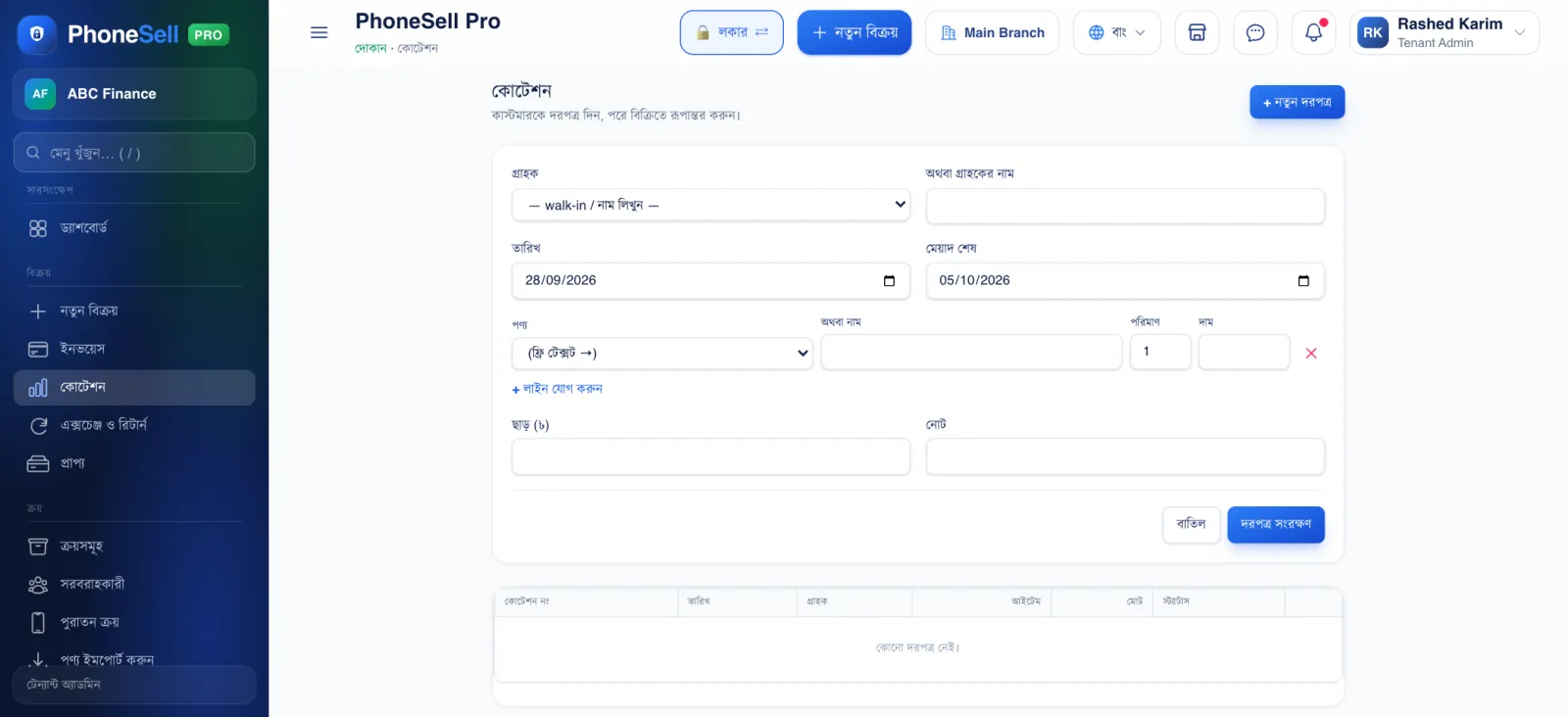The height and width of the screenshot is (717, 1568).
Task: Click the সরবরাহকারী sidebar icon
Action: pyautogui.click(x=38, y=585)
